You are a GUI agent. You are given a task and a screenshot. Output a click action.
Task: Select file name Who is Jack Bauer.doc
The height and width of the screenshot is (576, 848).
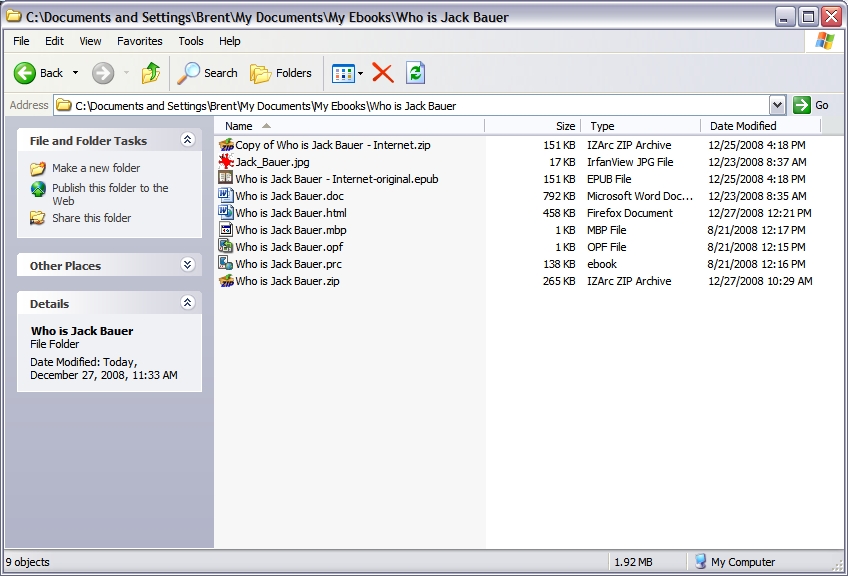(x=289, y=196)
